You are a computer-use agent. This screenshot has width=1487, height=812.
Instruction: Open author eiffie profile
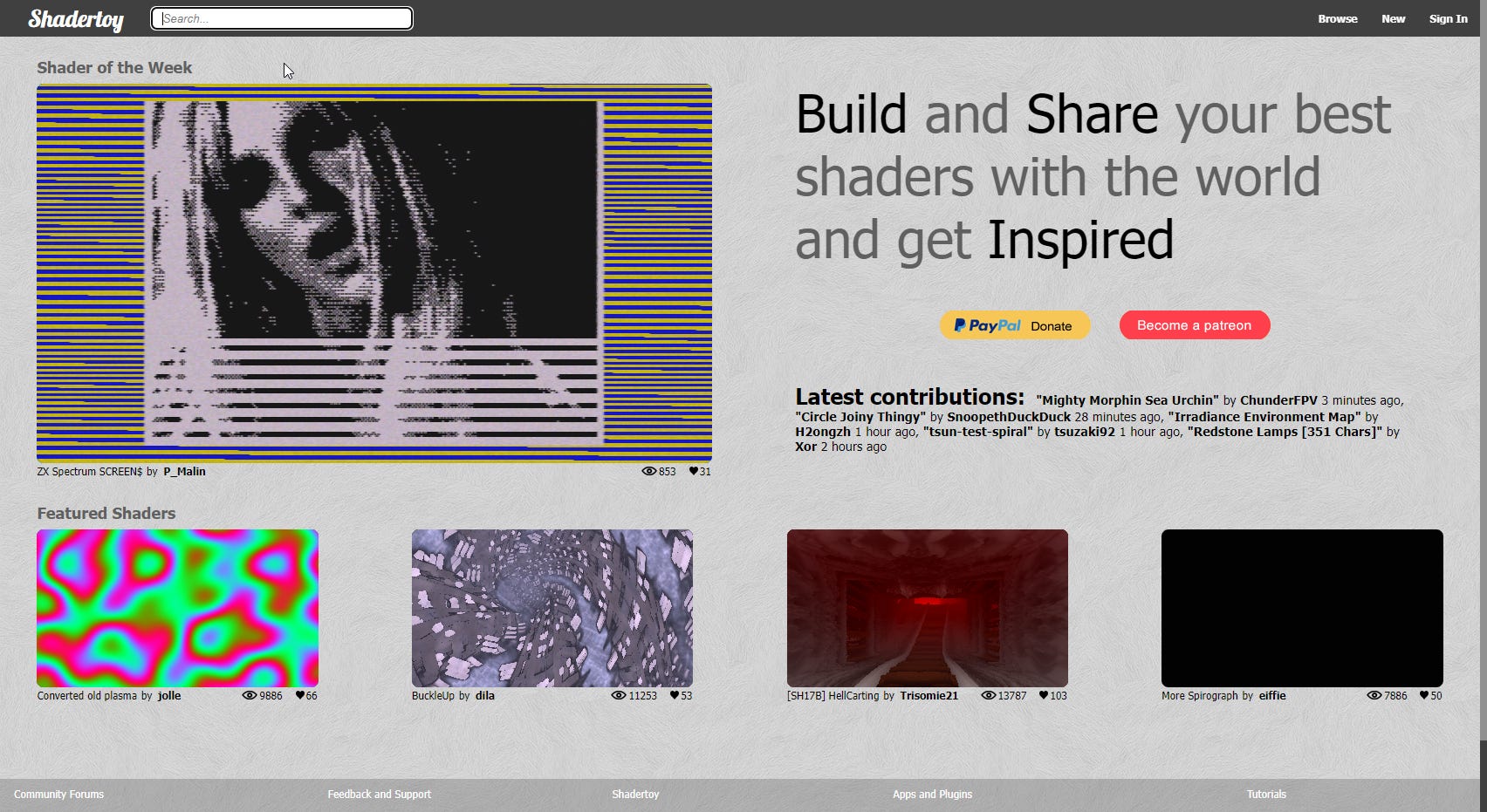click(x=1272, y=695)
